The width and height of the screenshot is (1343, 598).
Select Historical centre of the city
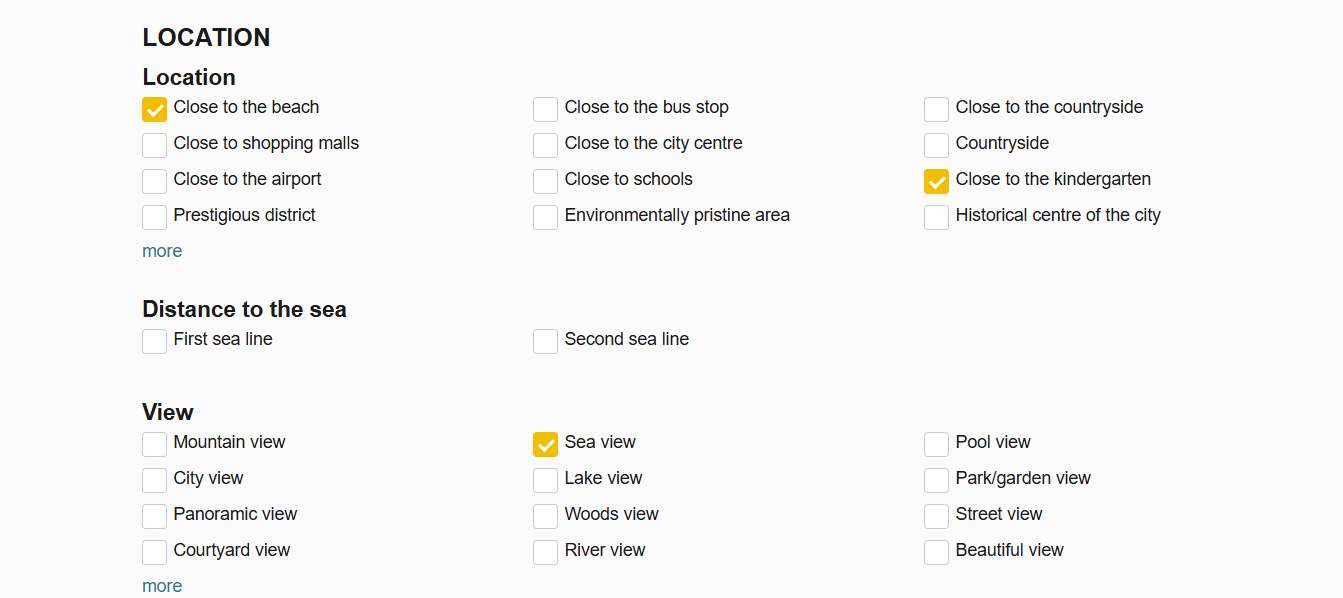[x=936, y=217]
